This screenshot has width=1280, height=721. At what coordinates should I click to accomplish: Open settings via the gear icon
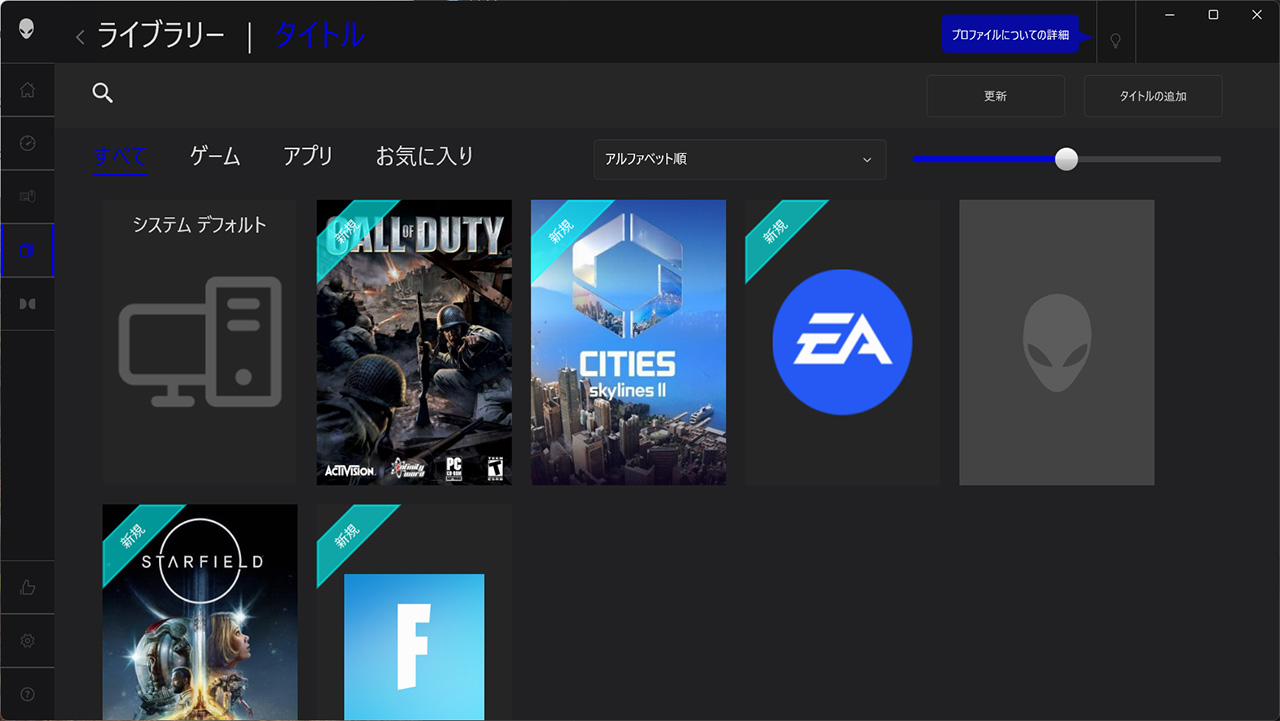(27, 640)
